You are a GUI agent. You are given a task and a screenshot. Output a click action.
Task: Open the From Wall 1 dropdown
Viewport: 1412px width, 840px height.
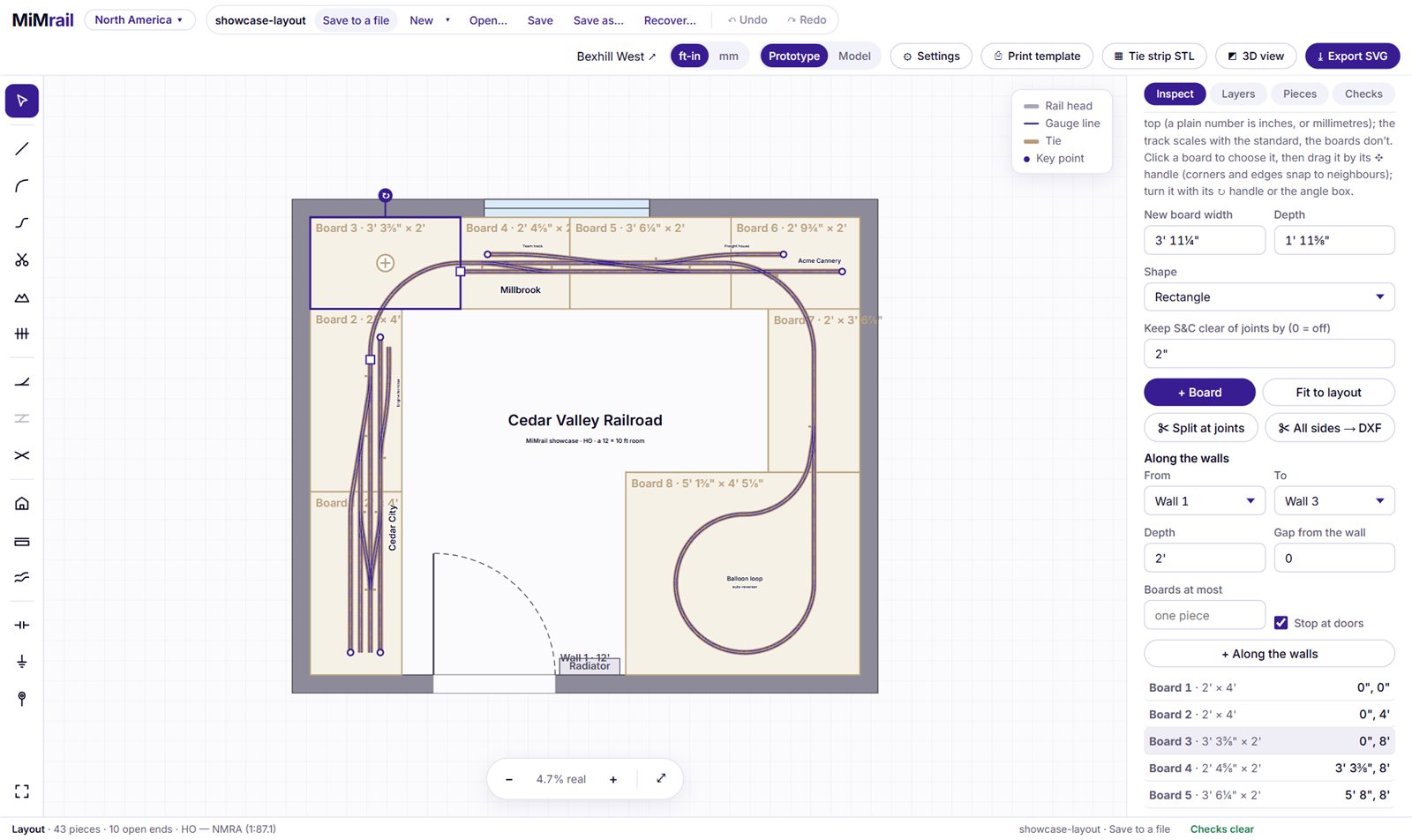1205,501
